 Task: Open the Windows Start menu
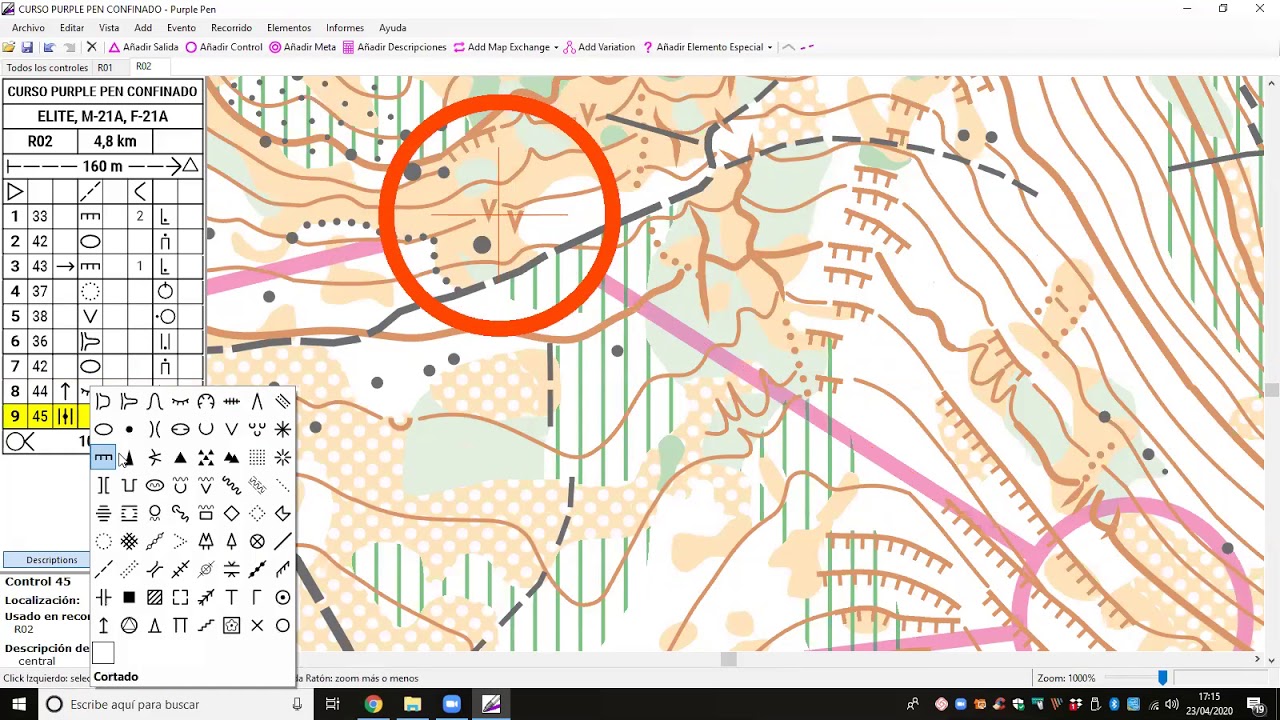pyautogui.click(x=19, y=704)
